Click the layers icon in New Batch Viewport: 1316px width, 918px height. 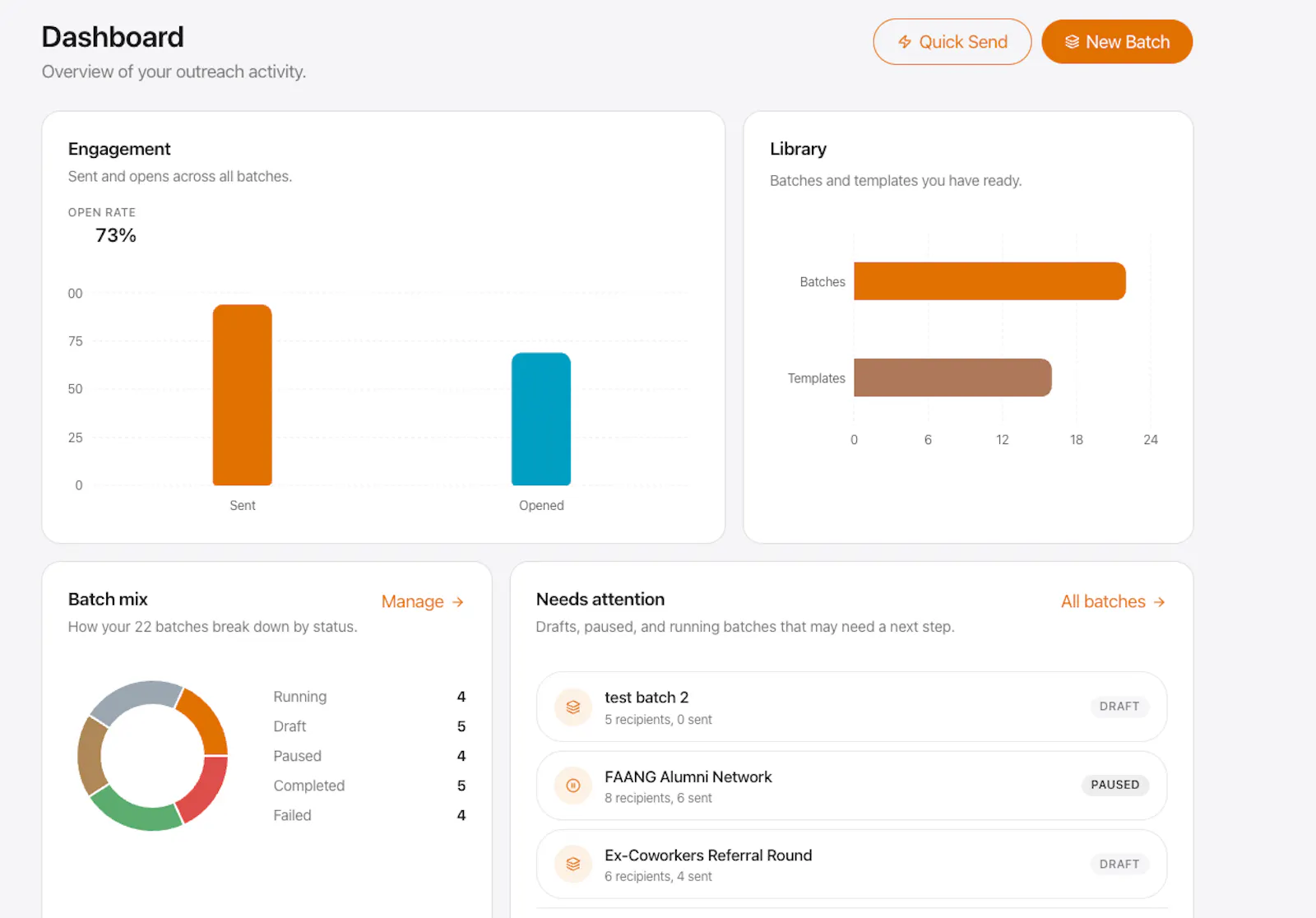coord(1072,42)
